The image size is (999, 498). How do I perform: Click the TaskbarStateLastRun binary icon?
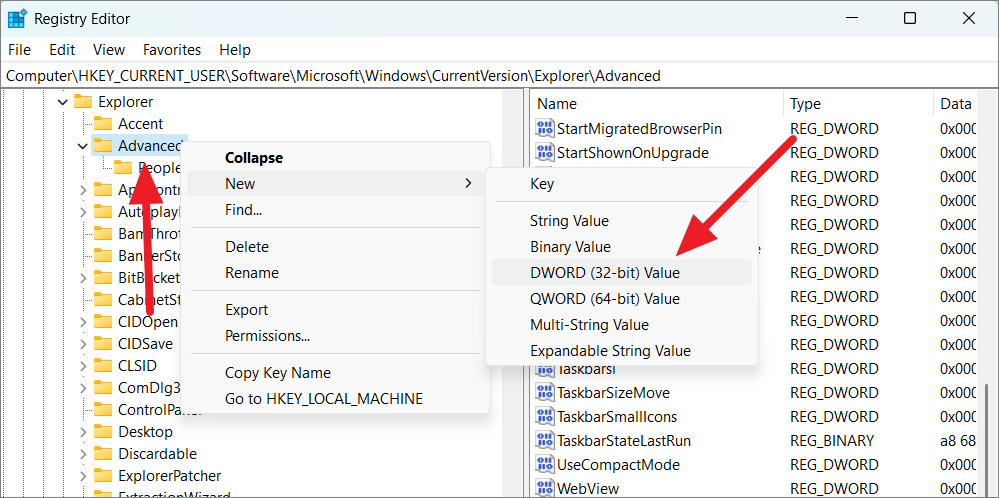545,441
